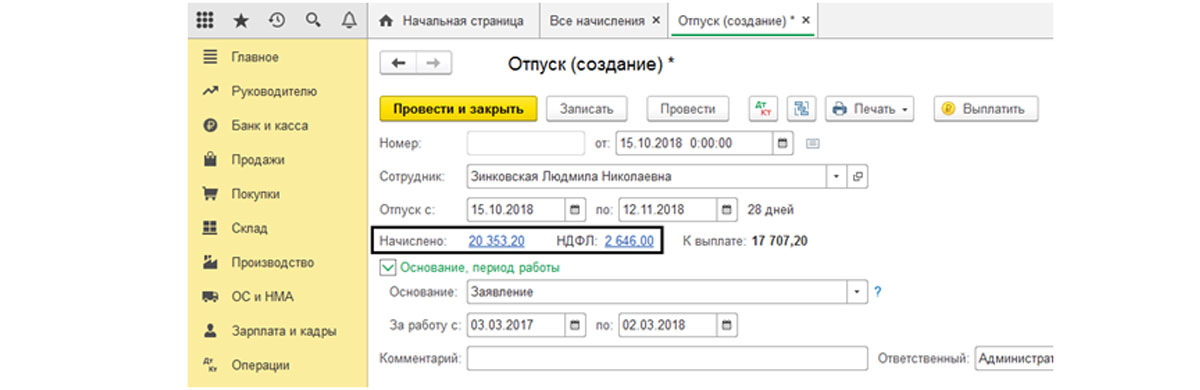Click the list icon next to document date
Image resolution: width=1200 pixels, height=390 pixels.
pyautogui.click(x=813, y=143)
